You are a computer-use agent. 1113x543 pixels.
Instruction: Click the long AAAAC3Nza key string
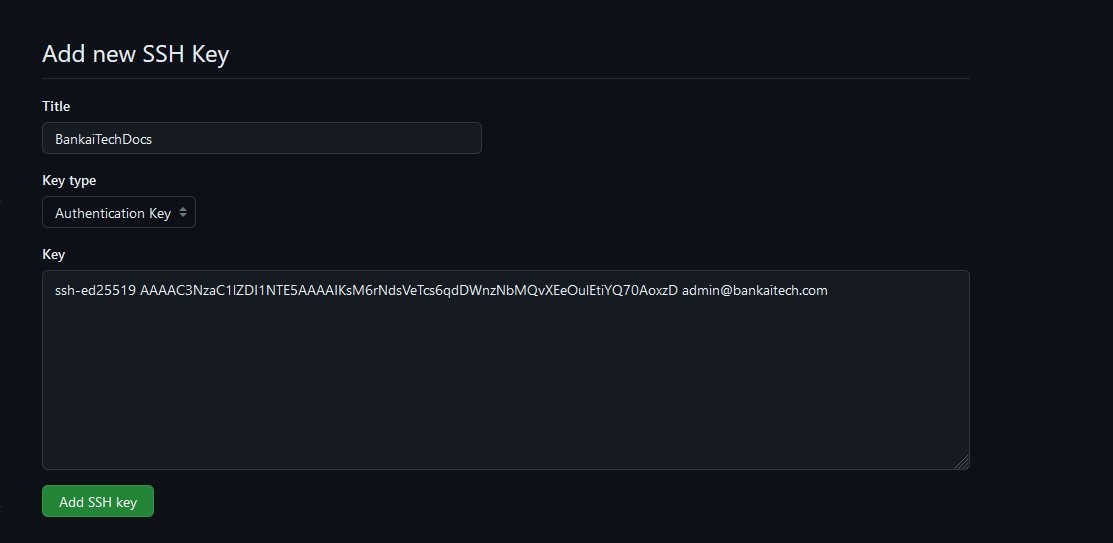[408, 291]
